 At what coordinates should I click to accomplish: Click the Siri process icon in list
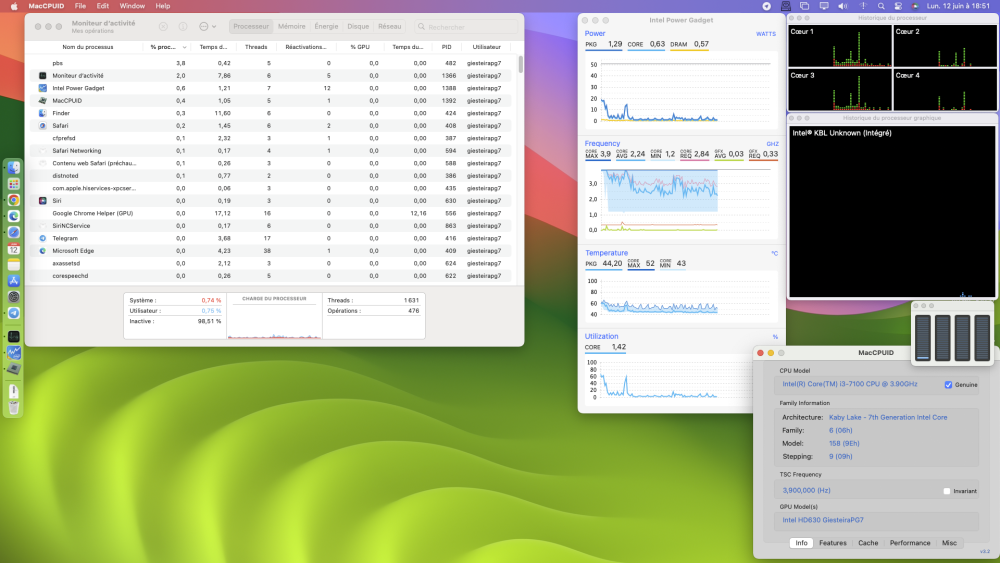pyautogui.click(x=43, y=201)
